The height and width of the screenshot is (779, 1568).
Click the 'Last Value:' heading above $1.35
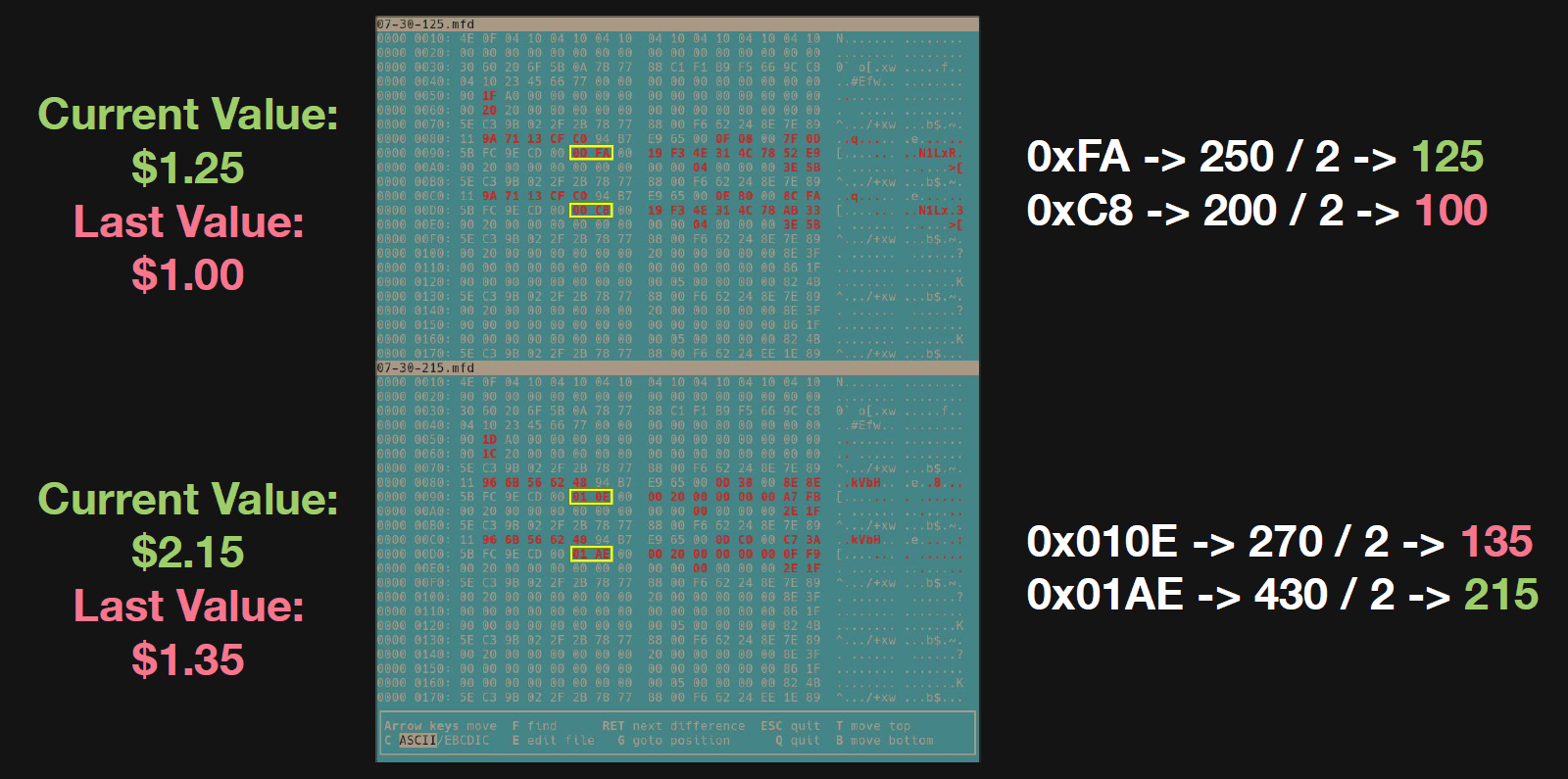point(189,606)
